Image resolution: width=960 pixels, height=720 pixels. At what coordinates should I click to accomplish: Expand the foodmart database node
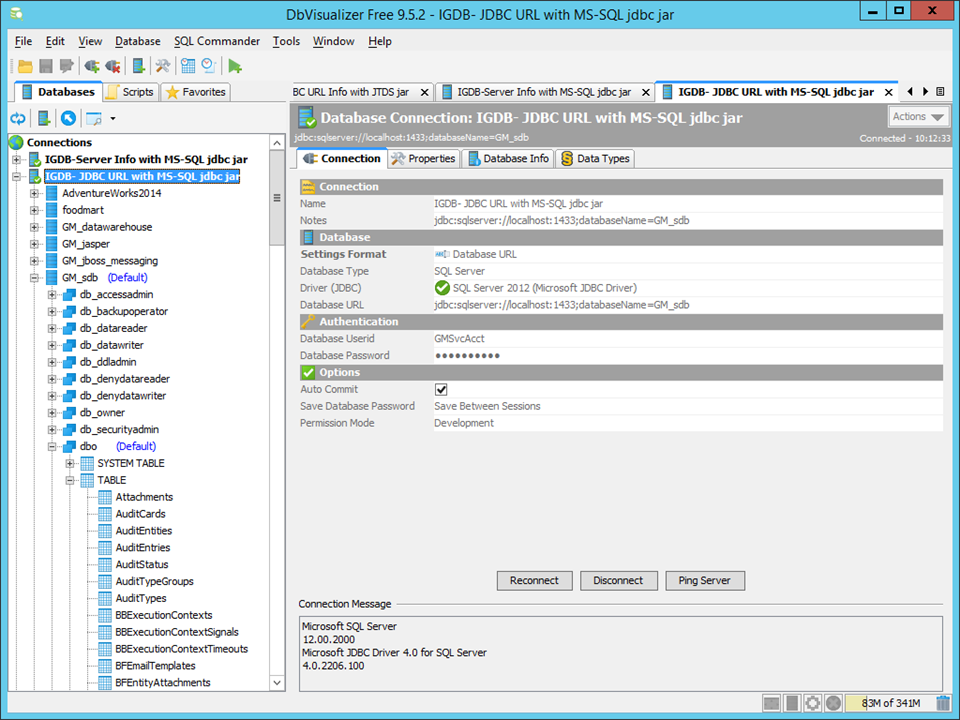click(34, 210)
